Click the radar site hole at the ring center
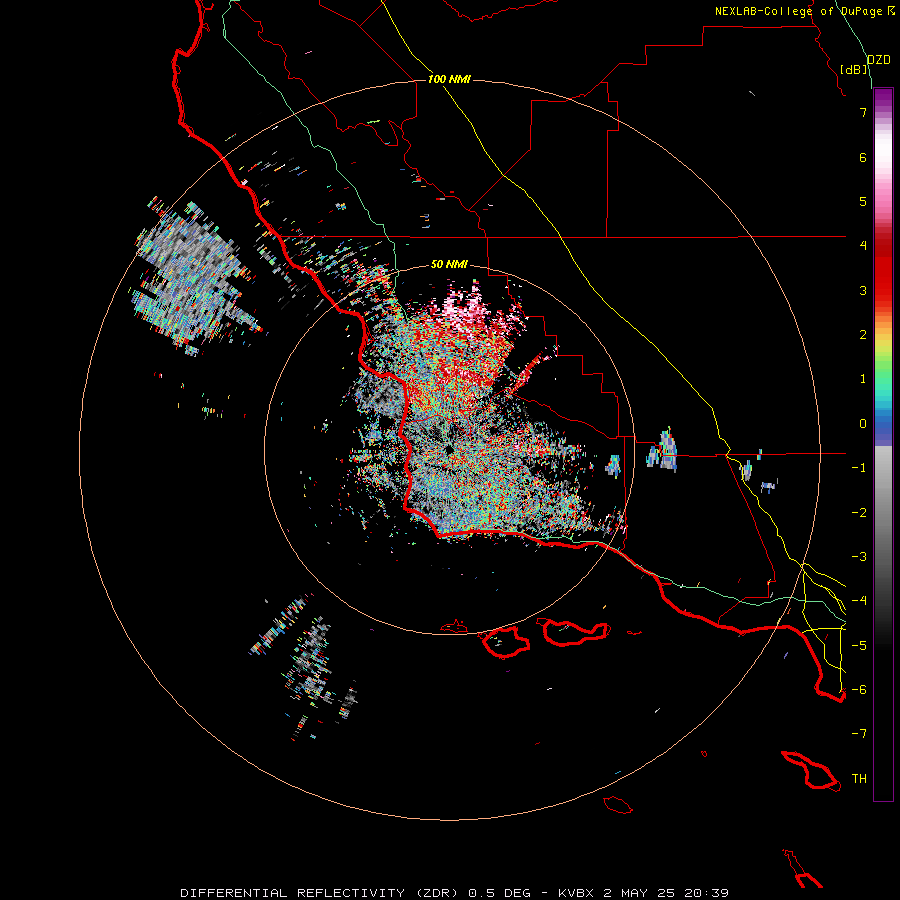Screen dimensions: 900x900 (x=449, y=449)
